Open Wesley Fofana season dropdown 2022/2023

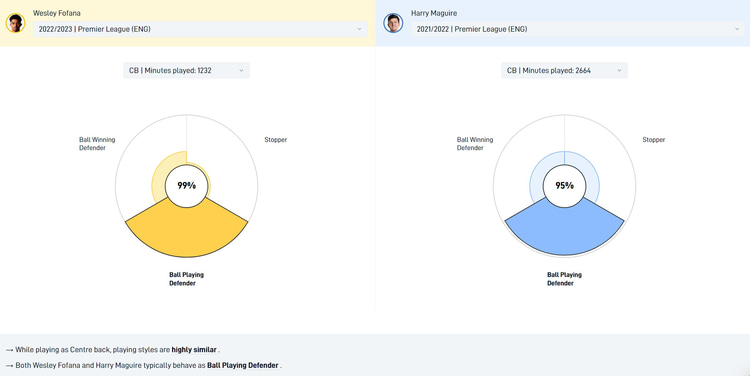[200, 29]
